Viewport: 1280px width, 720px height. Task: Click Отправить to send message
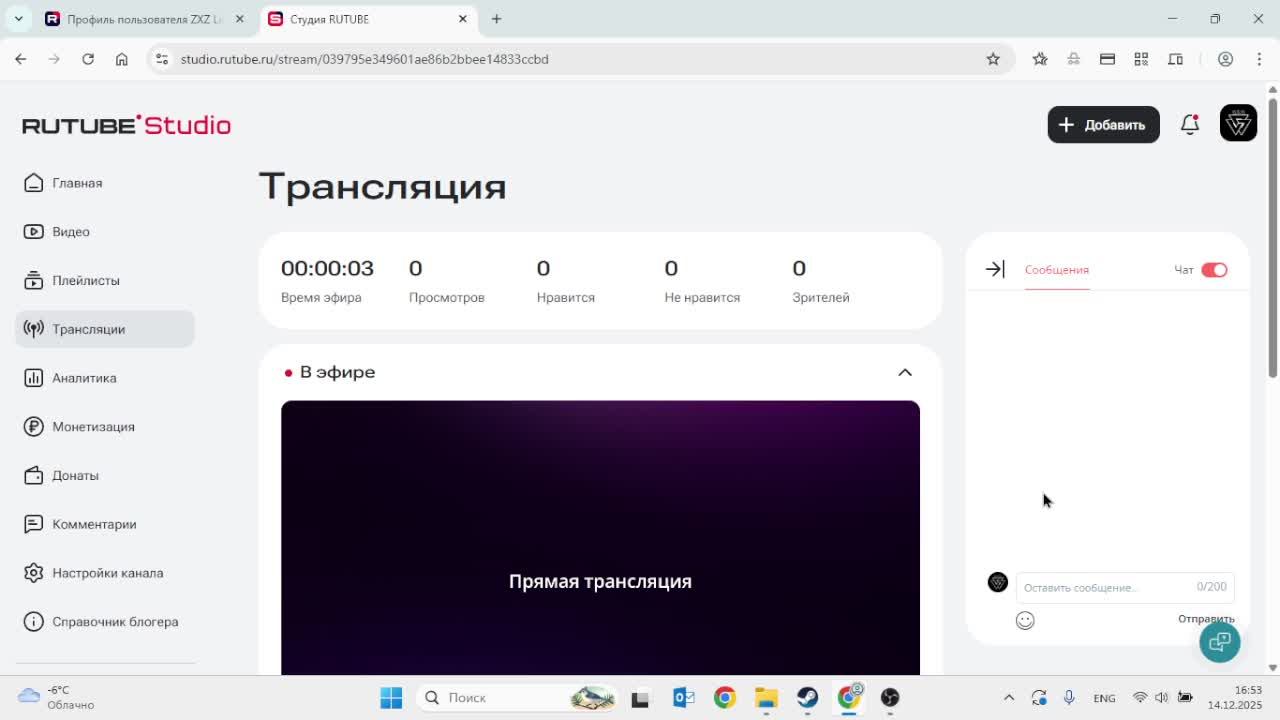pyautogui.click(x=1206, y=619)
